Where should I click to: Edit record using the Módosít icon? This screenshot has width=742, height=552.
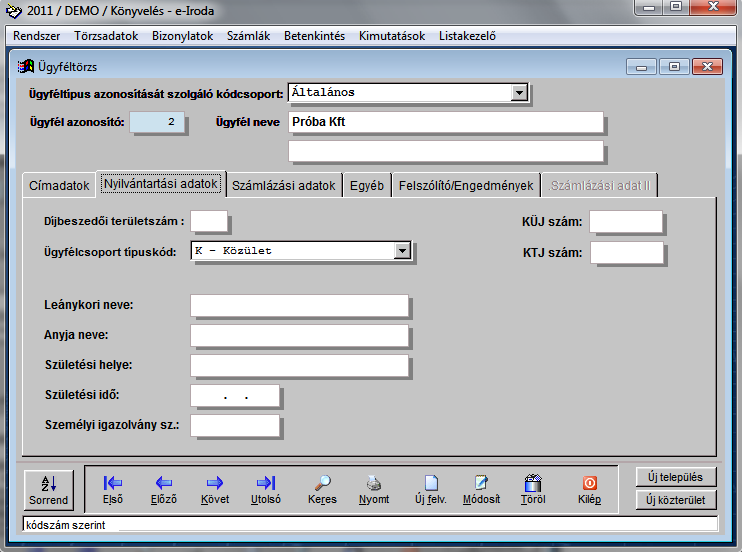coord(481,483)
